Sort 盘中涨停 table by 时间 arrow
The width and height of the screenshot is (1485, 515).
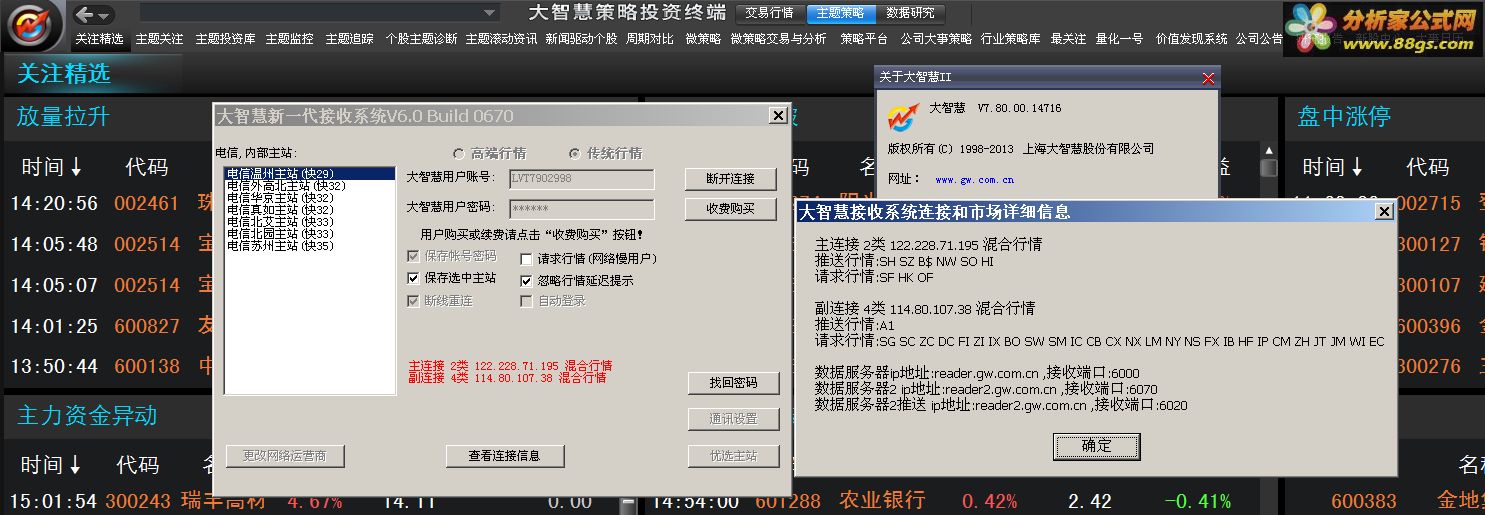coord(1357,167)
